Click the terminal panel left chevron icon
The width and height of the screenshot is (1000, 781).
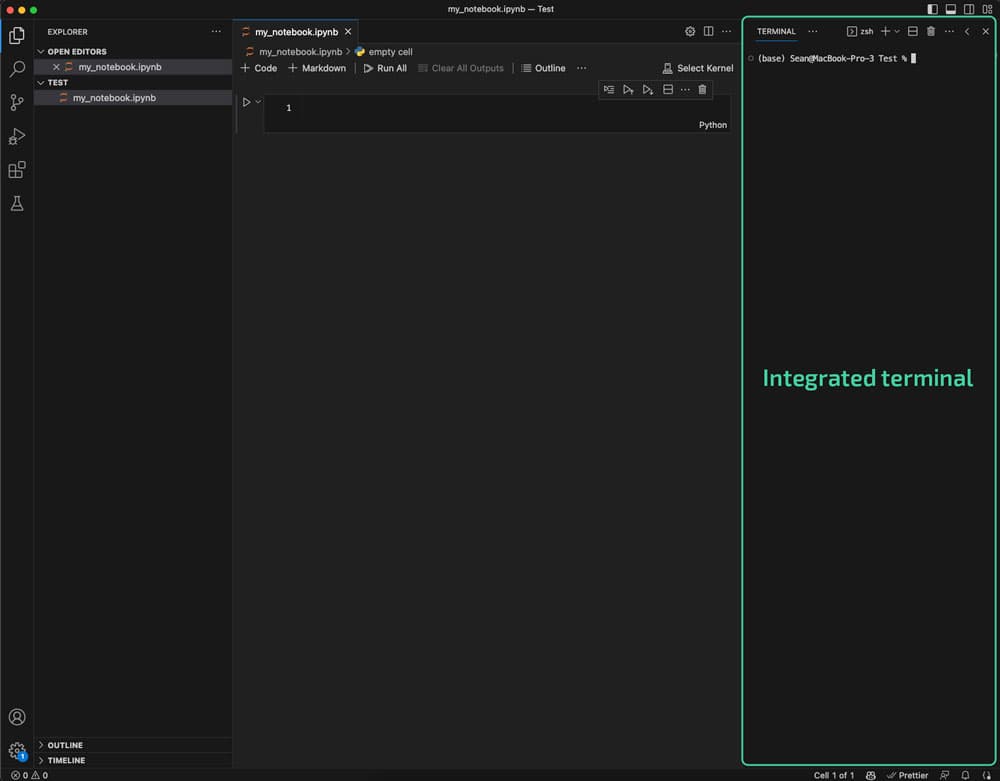(x=967, y=31)
